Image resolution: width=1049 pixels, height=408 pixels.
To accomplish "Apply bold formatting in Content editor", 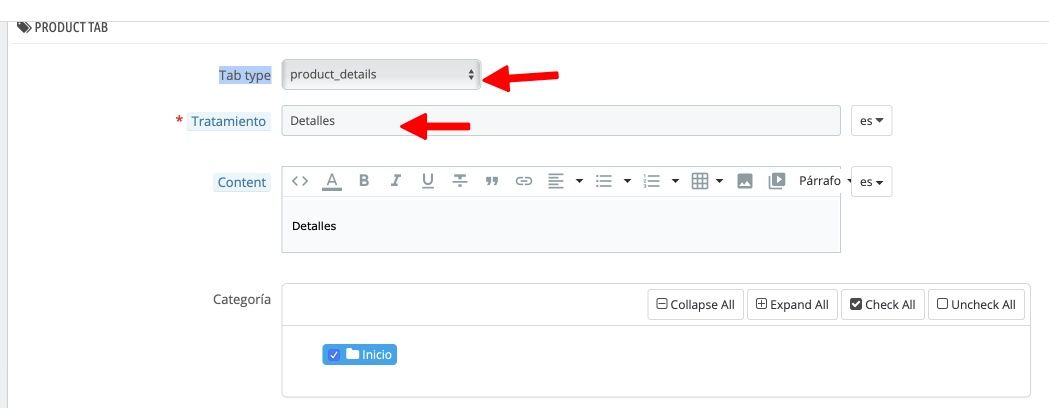I will pyautogui.click(x=364, y=181).
